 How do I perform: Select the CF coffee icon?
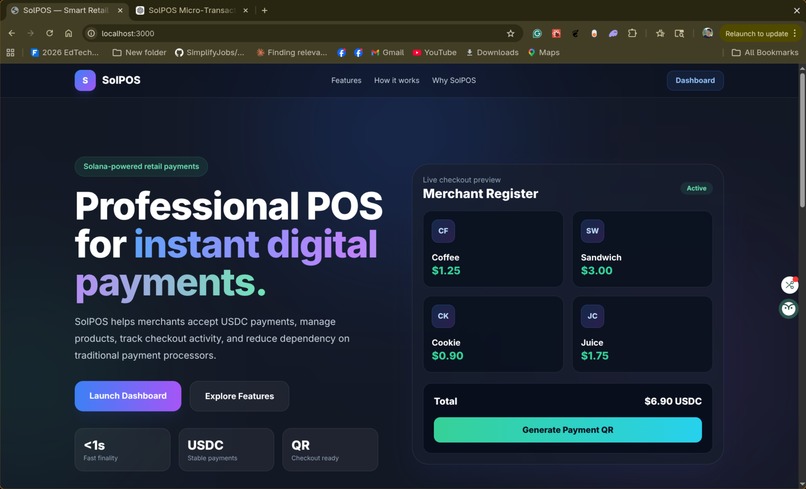443,231
